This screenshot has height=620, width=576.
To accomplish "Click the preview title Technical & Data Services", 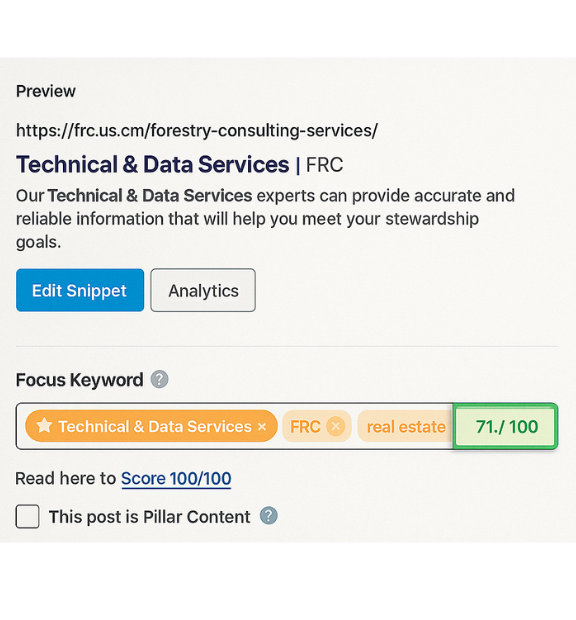I will pyautogui.click(x=153, y=164).
